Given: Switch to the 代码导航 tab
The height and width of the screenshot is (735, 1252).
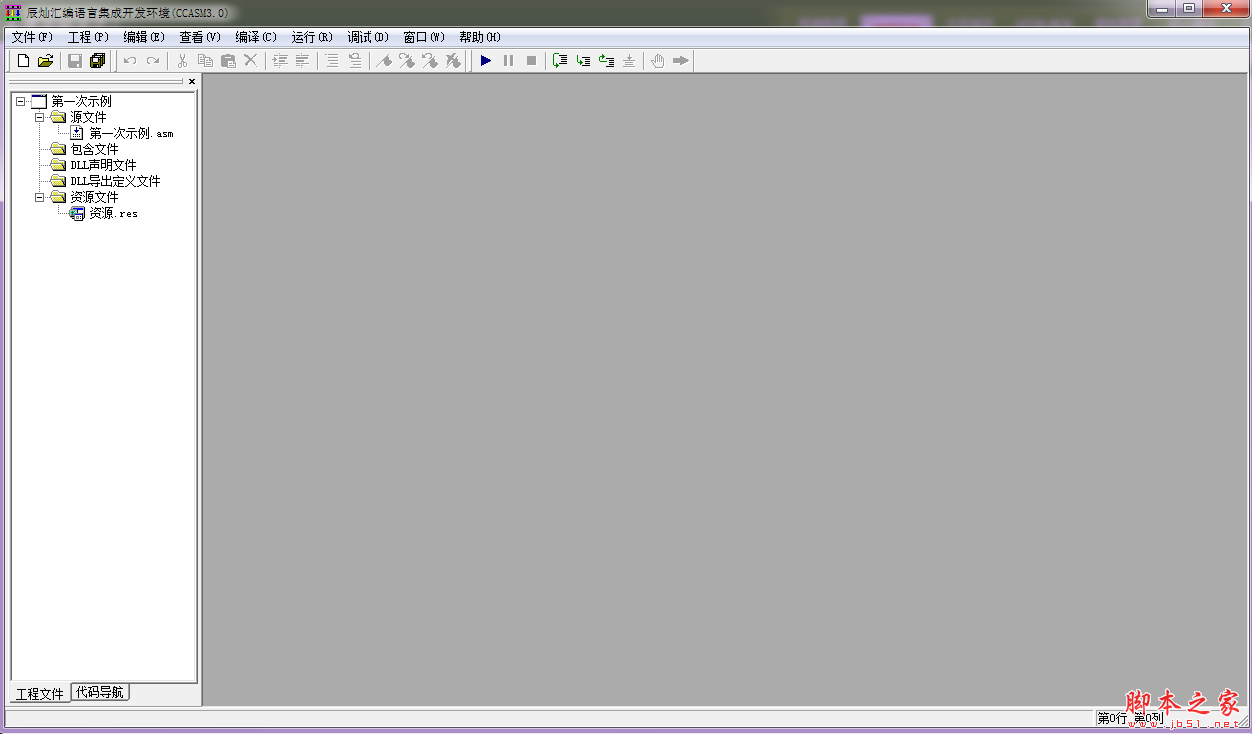Looking at the screenshot, I should click(100, 692).
